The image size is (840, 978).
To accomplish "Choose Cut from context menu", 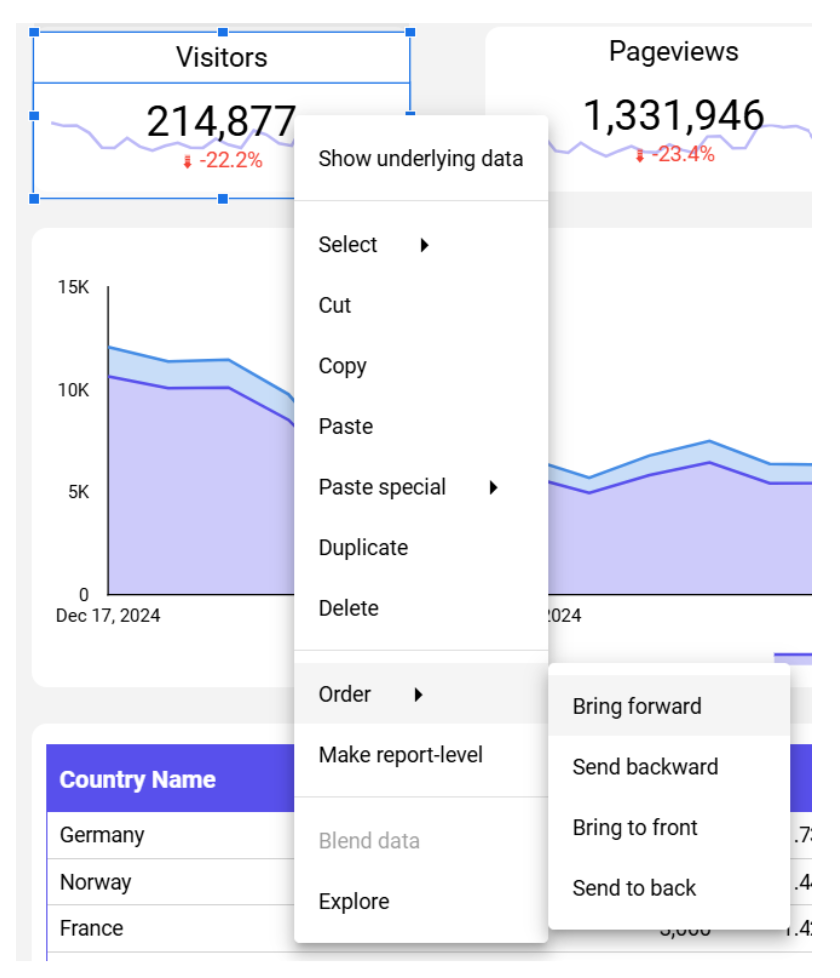I will tap(335, 306).
